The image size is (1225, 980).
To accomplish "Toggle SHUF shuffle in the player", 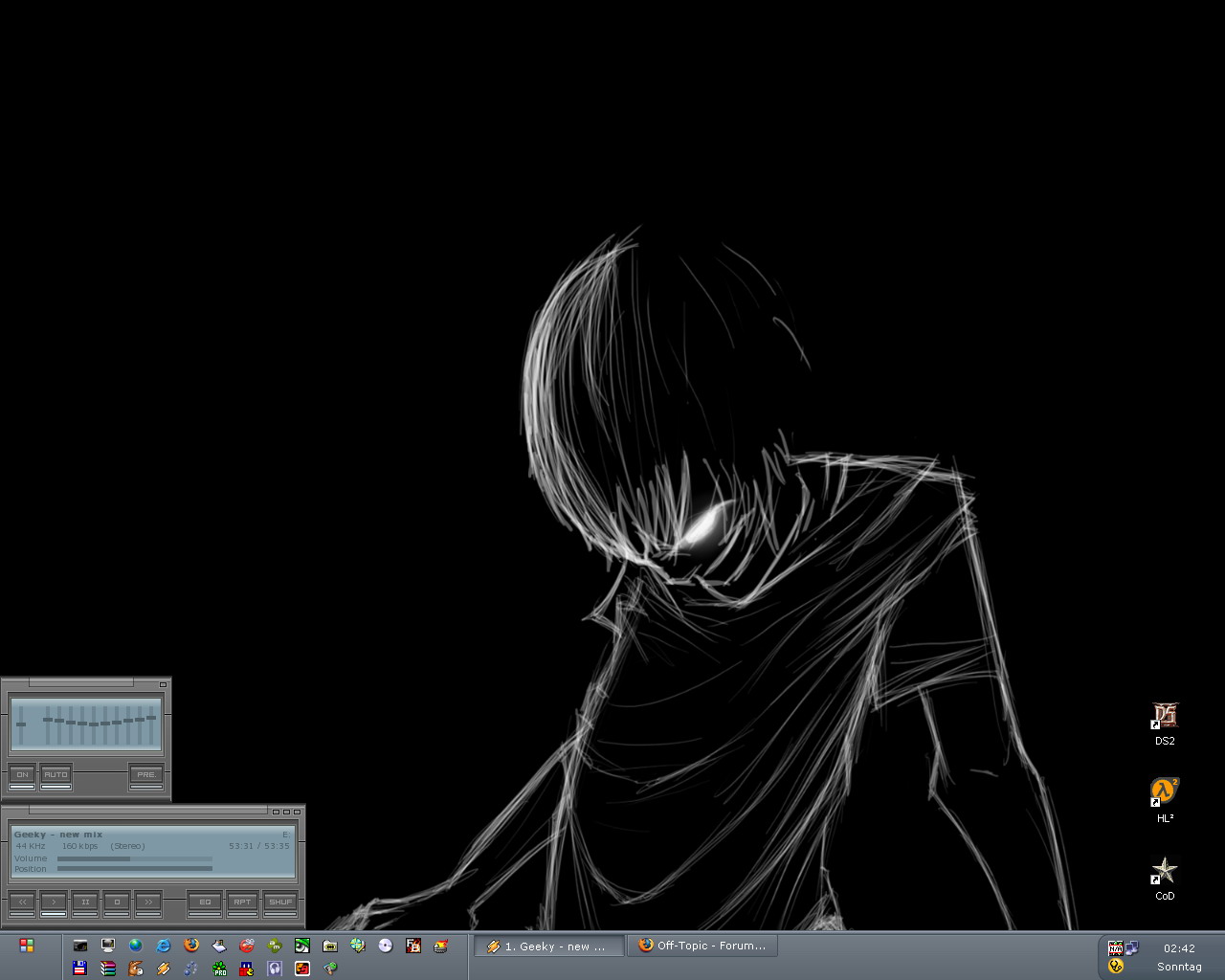I will point(280,902).
